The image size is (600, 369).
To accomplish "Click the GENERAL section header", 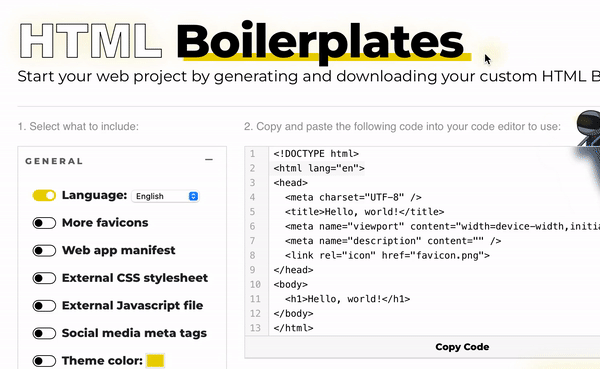I will (54, 161).
